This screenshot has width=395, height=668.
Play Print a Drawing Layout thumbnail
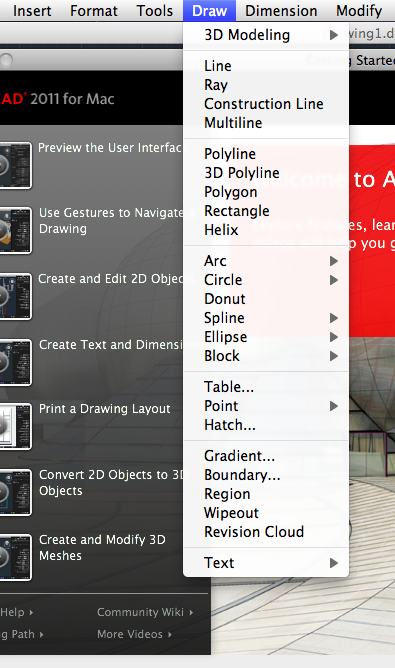click(x=15, y=426)
